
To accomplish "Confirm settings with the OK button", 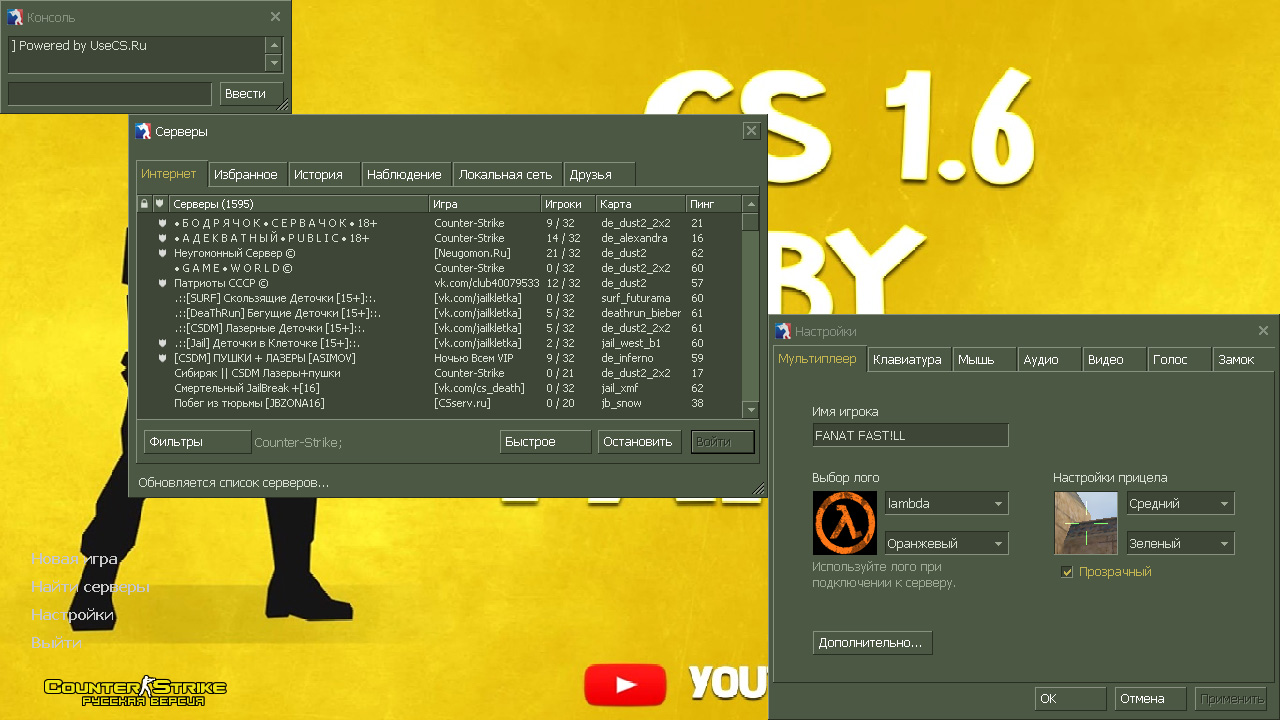I will point(1070,699).
